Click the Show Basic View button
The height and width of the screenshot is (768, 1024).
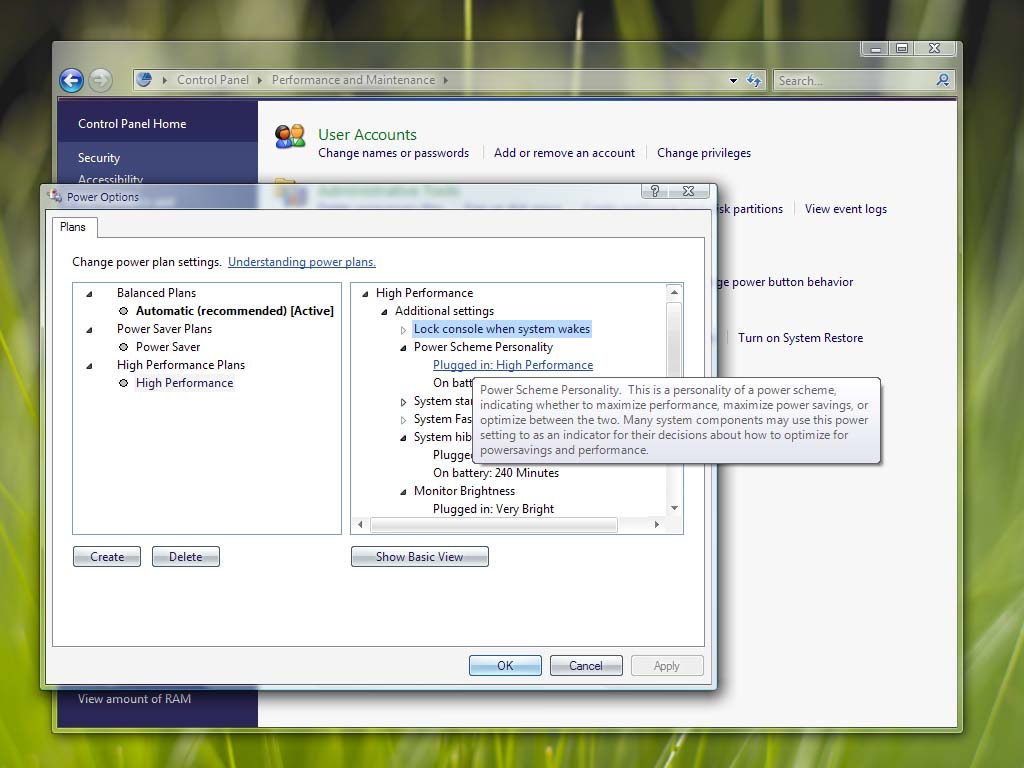coord(419,556)
